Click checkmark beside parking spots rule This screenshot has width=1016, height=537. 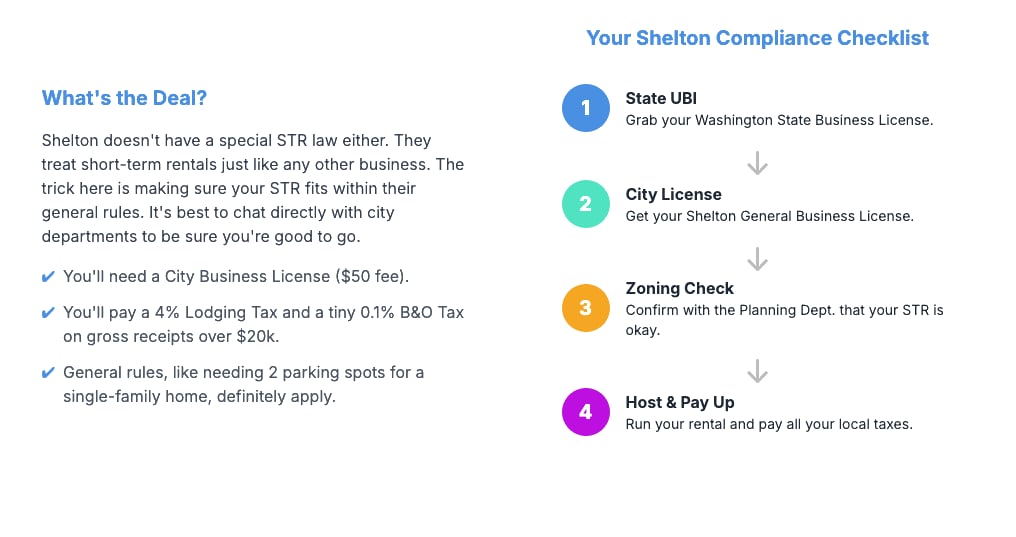48,373
